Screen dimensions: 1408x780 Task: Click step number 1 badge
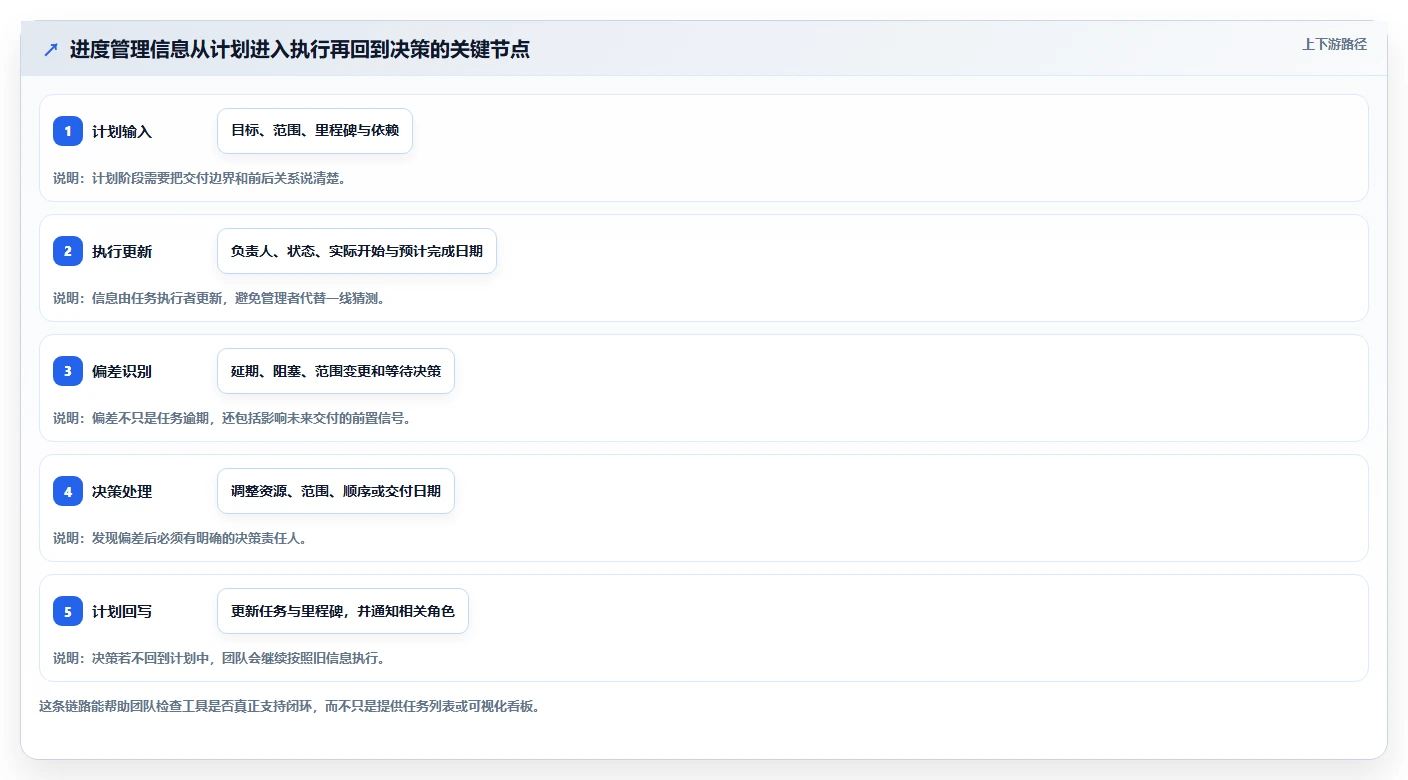click(x=68, y=131)
